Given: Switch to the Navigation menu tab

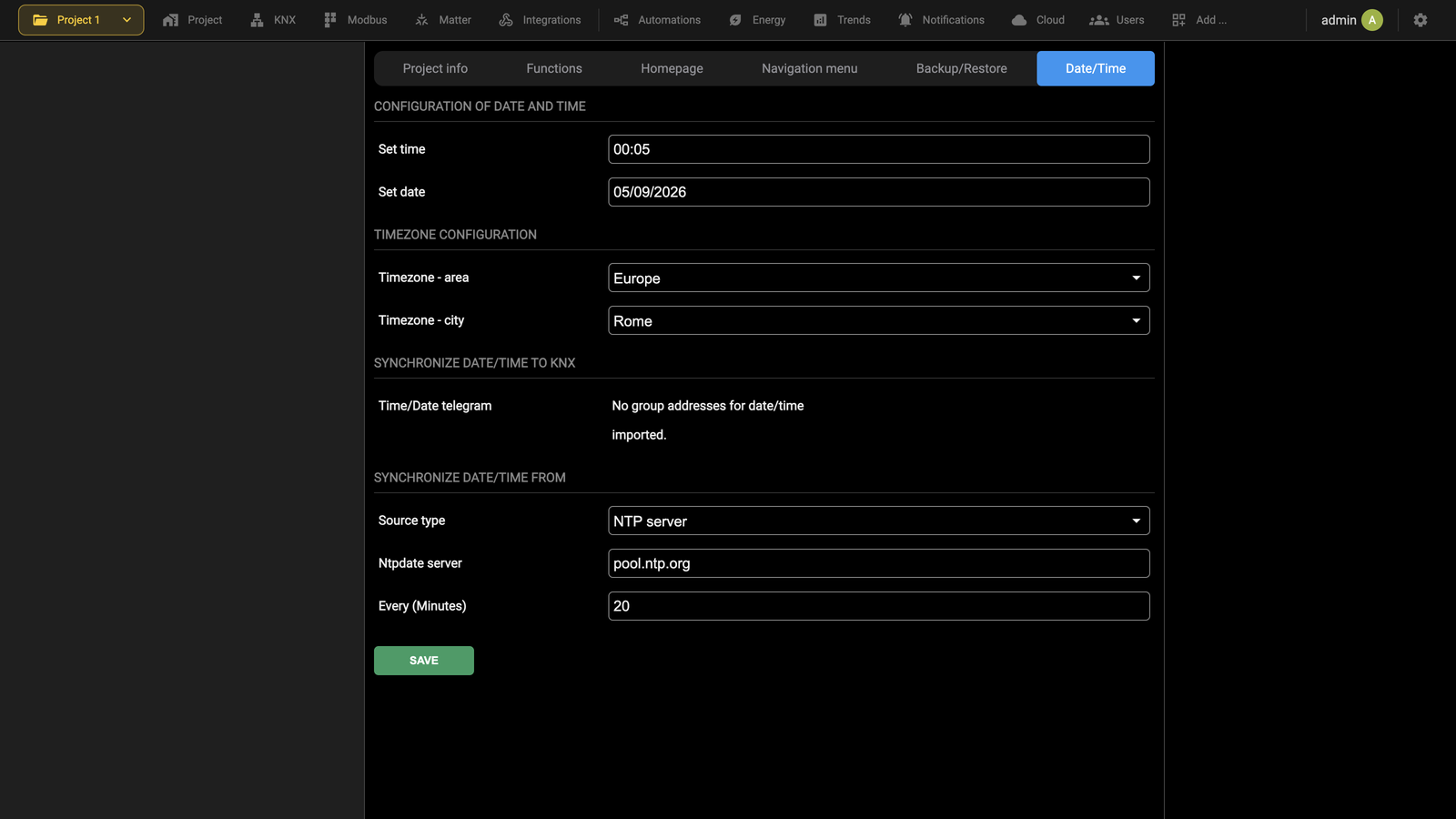Looking at the screenshot, I should click(809, 68).
